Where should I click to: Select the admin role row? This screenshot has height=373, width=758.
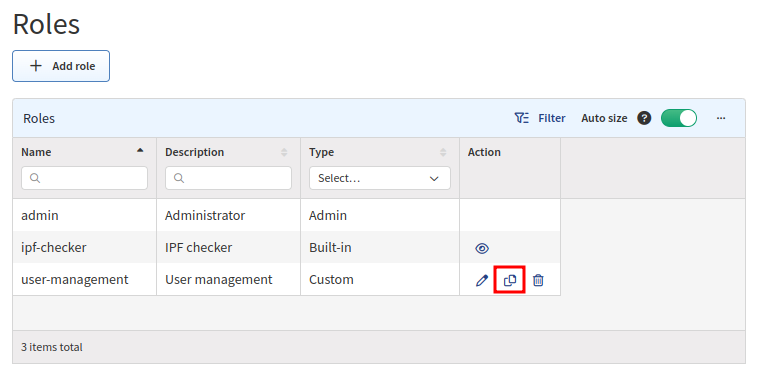287,215
